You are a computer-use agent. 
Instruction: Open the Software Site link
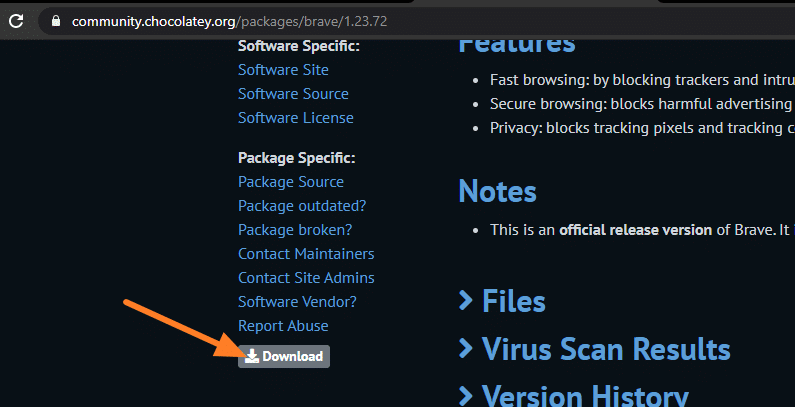pos(283,70)
